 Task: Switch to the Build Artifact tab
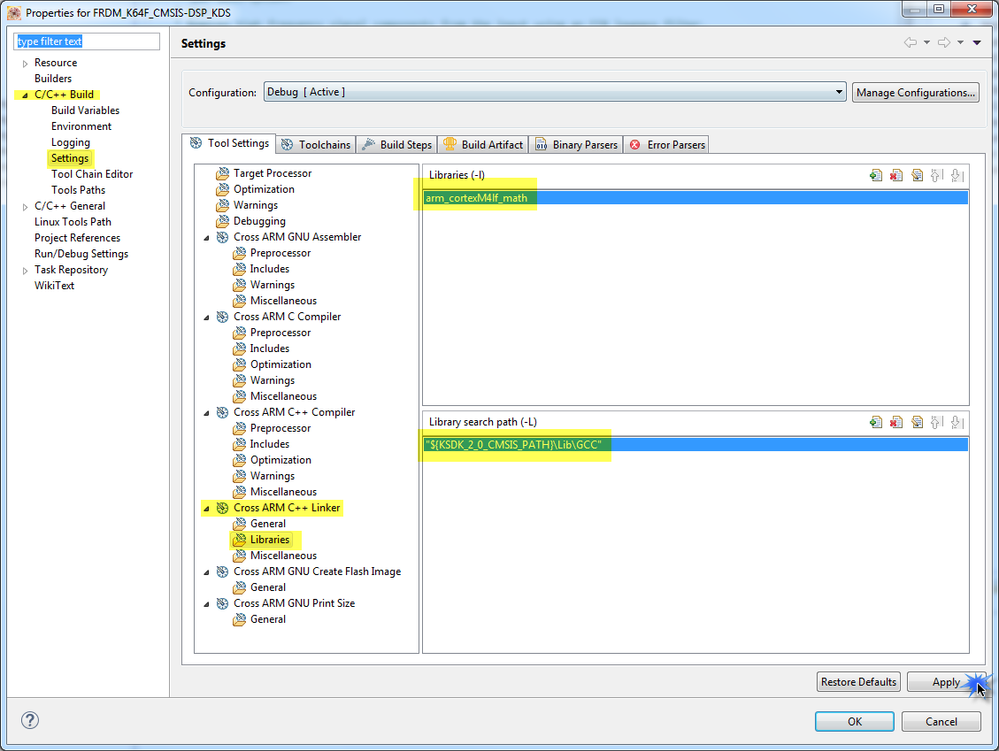pyautogui.click(x=484, y=145)
